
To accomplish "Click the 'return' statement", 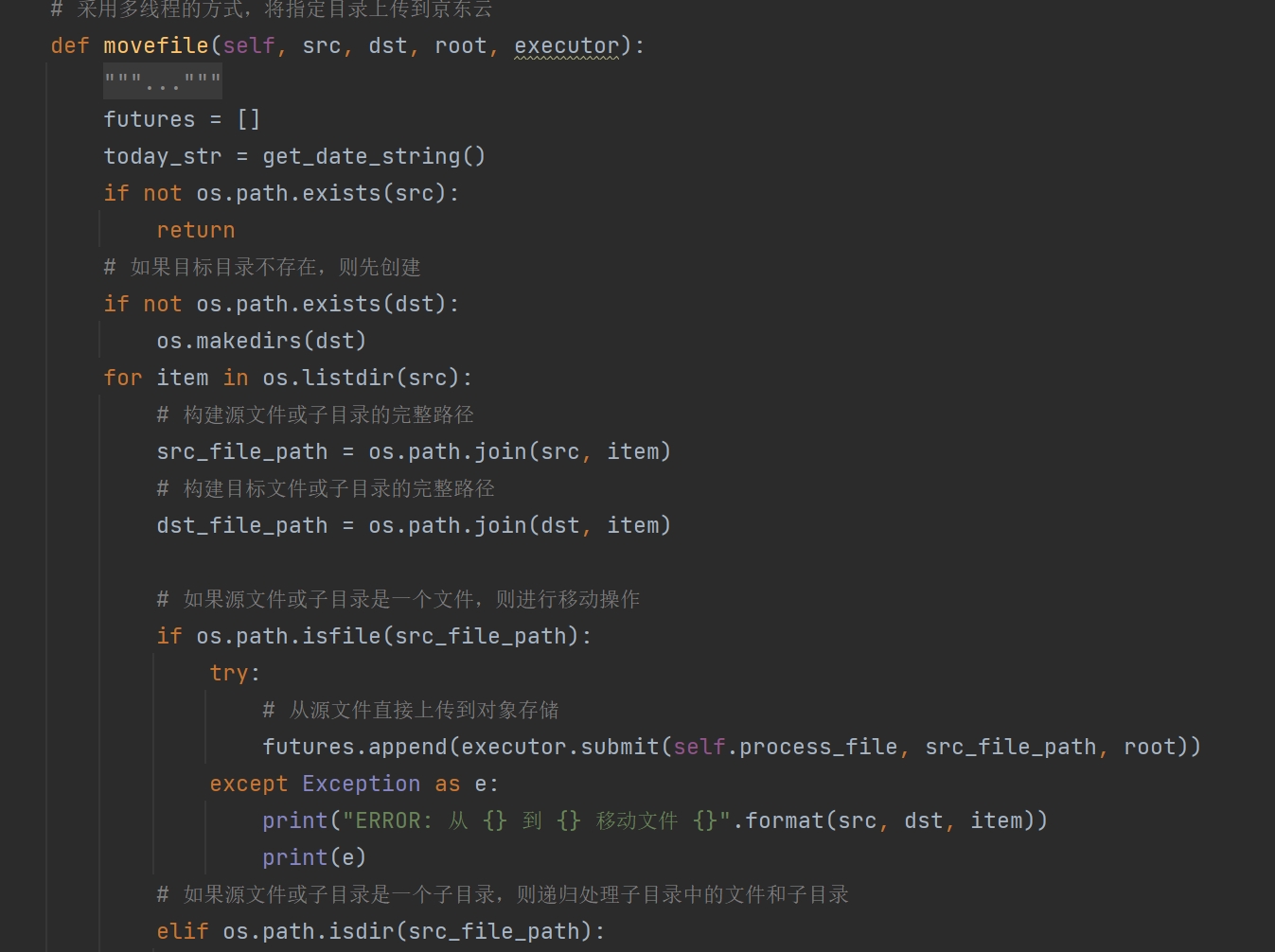I will (x=196, y=230).
